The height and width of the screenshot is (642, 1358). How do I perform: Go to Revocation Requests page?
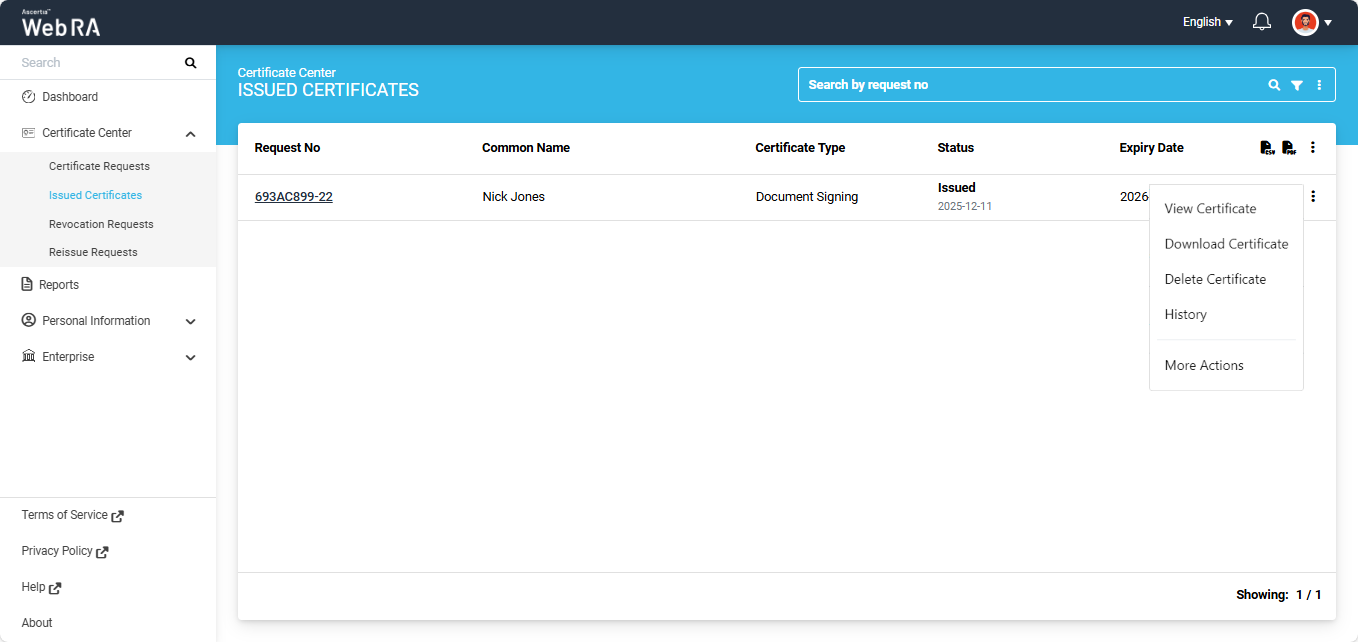click(x=101, y=224)
